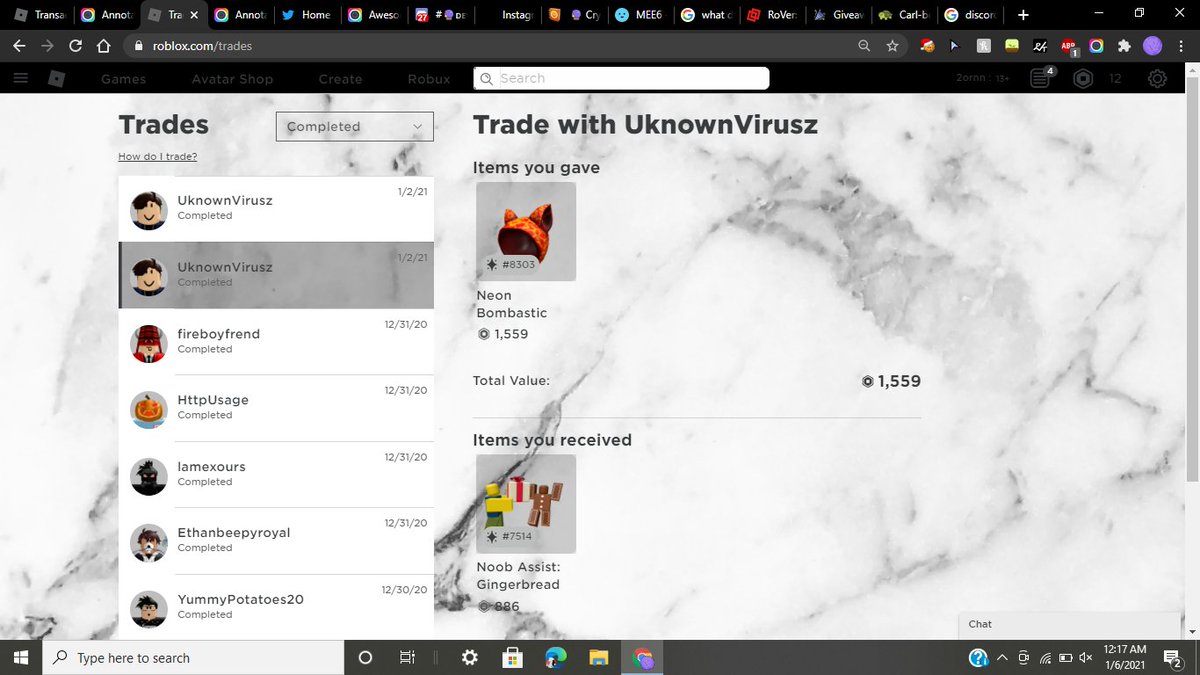
Task: Open the Create menu item
Action: click(x=340, y=79)
